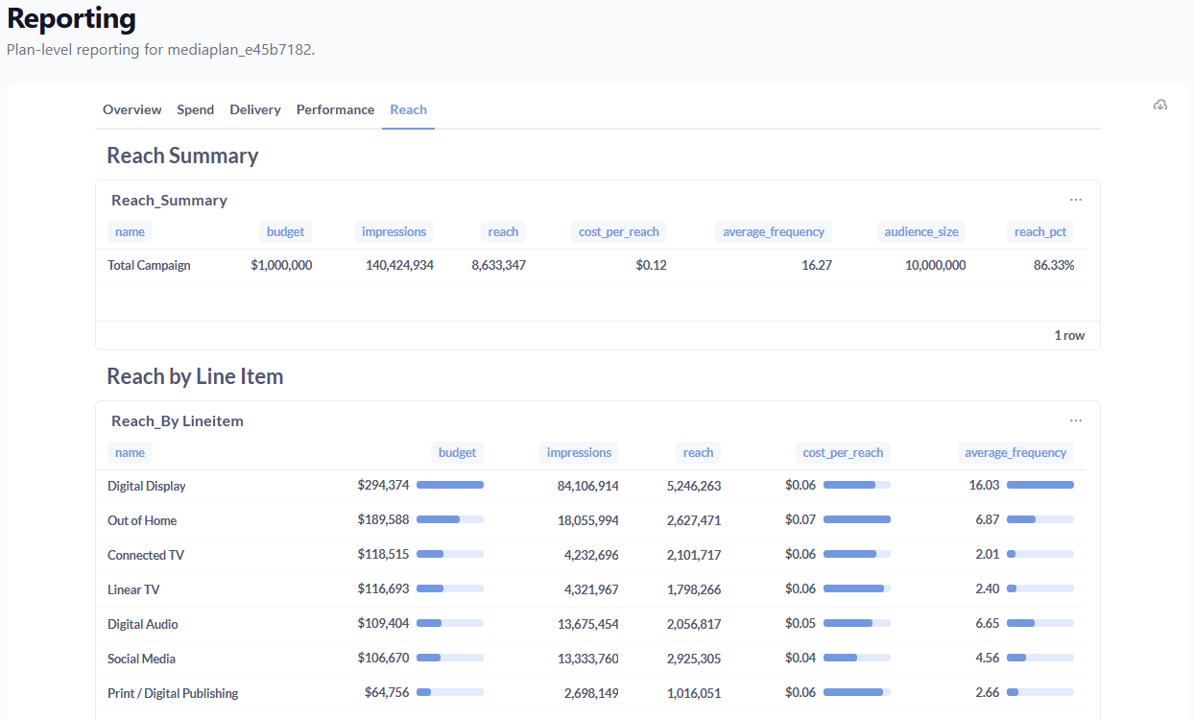Click the 1,798,266 reach cell
Image resolution: width=1194 pixels, height=720 pixels.
pyautogui.click(x=694, y=589)
